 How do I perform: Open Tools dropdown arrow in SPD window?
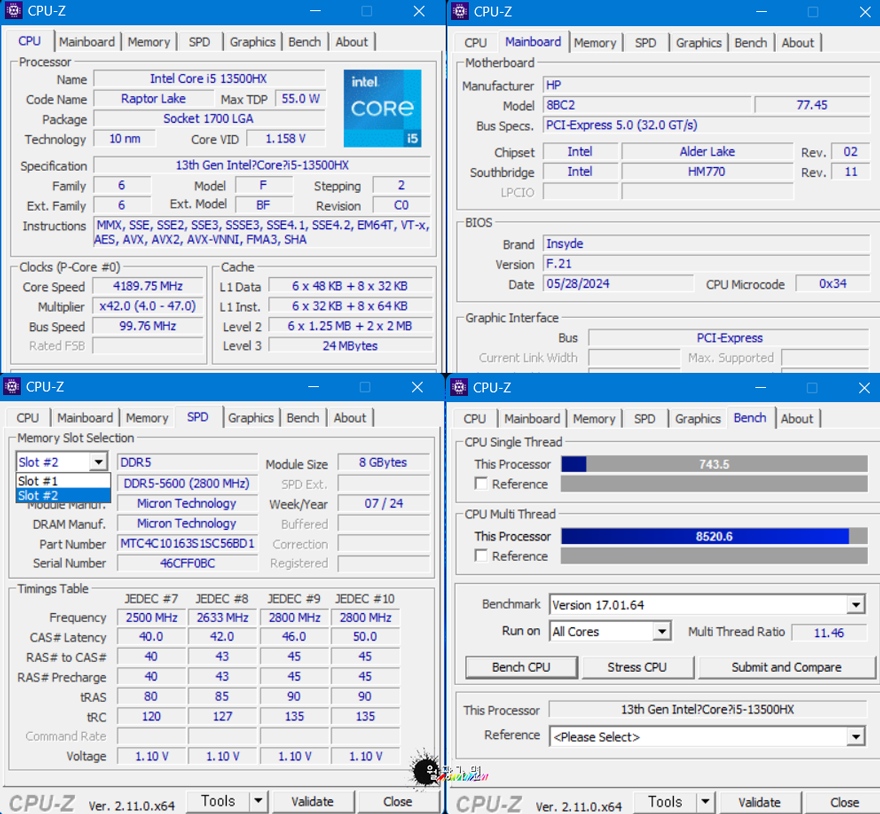[258, 801]
